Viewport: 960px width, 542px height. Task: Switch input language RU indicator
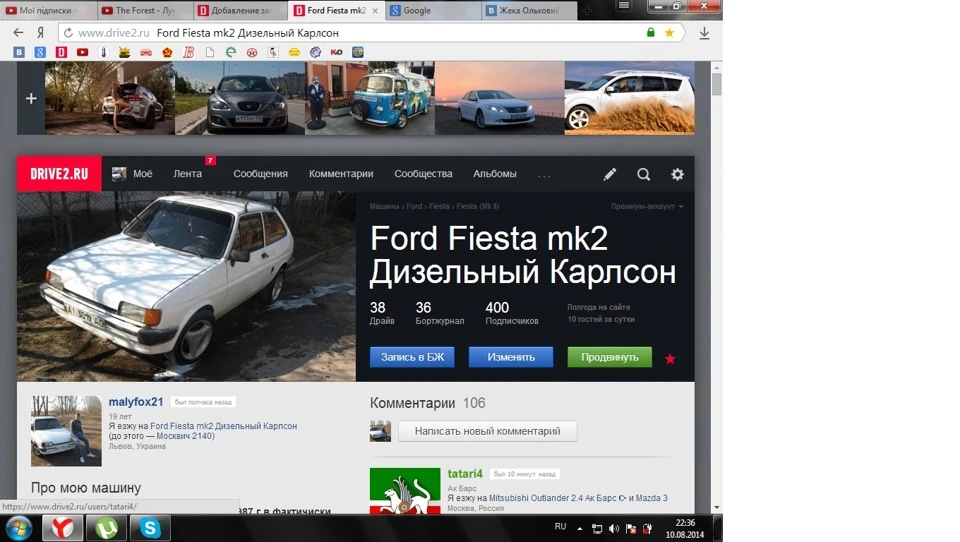pos(560,527)
